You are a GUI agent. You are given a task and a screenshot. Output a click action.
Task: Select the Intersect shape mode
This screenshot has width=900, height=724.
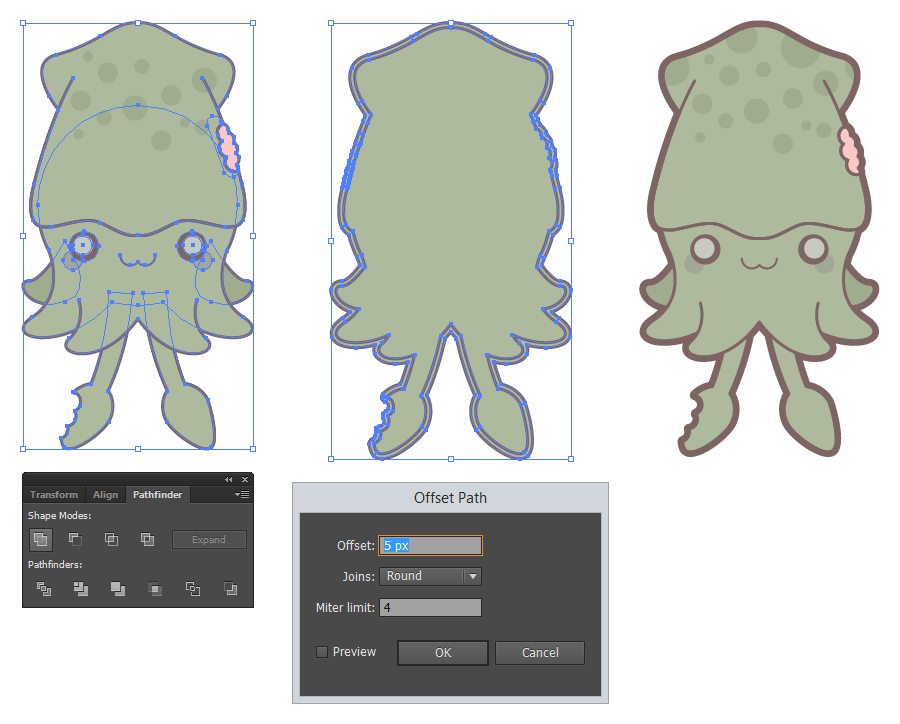pos(111,539)
